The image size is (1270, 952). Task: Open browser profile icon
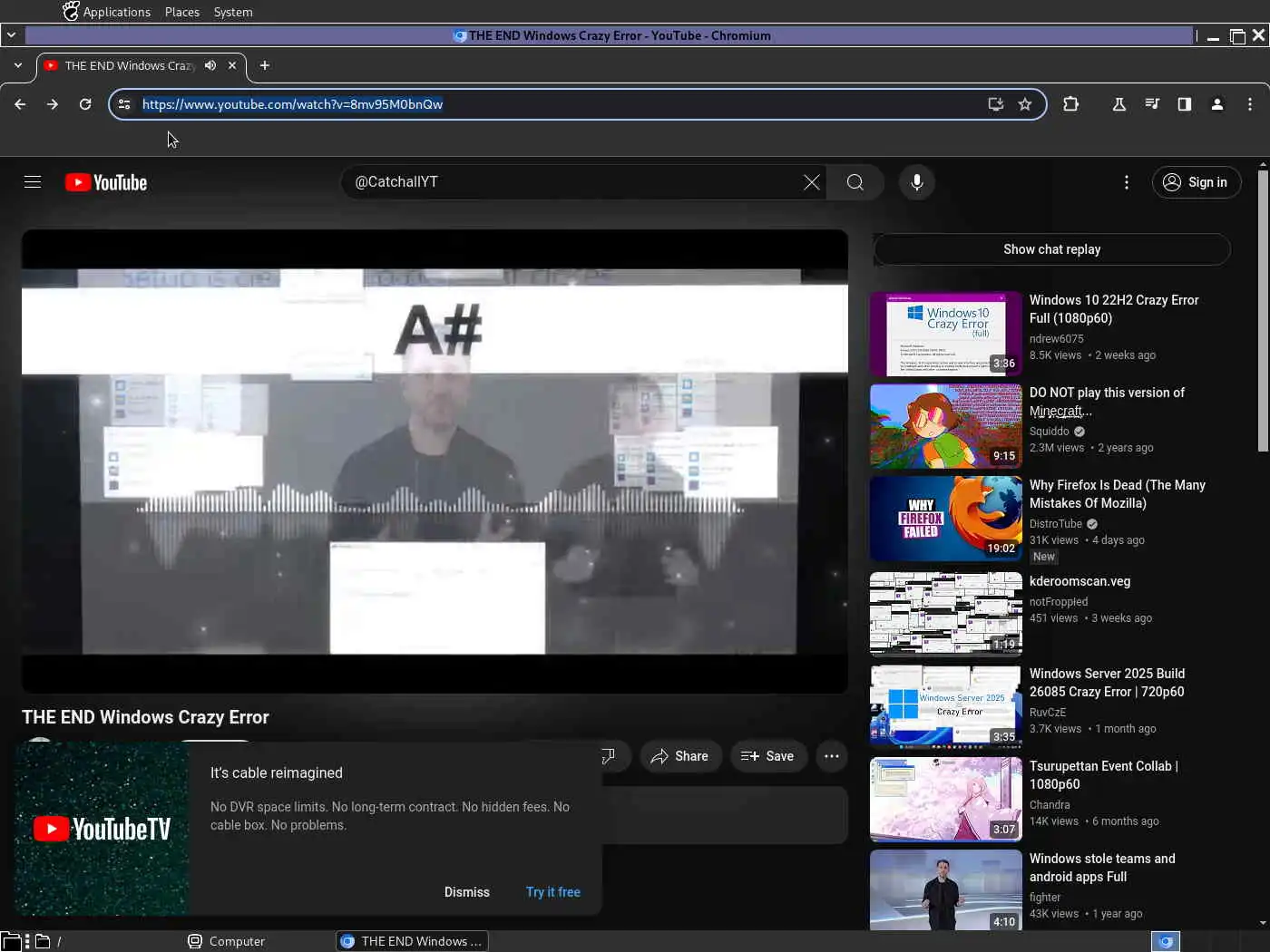coord(1217,104)
